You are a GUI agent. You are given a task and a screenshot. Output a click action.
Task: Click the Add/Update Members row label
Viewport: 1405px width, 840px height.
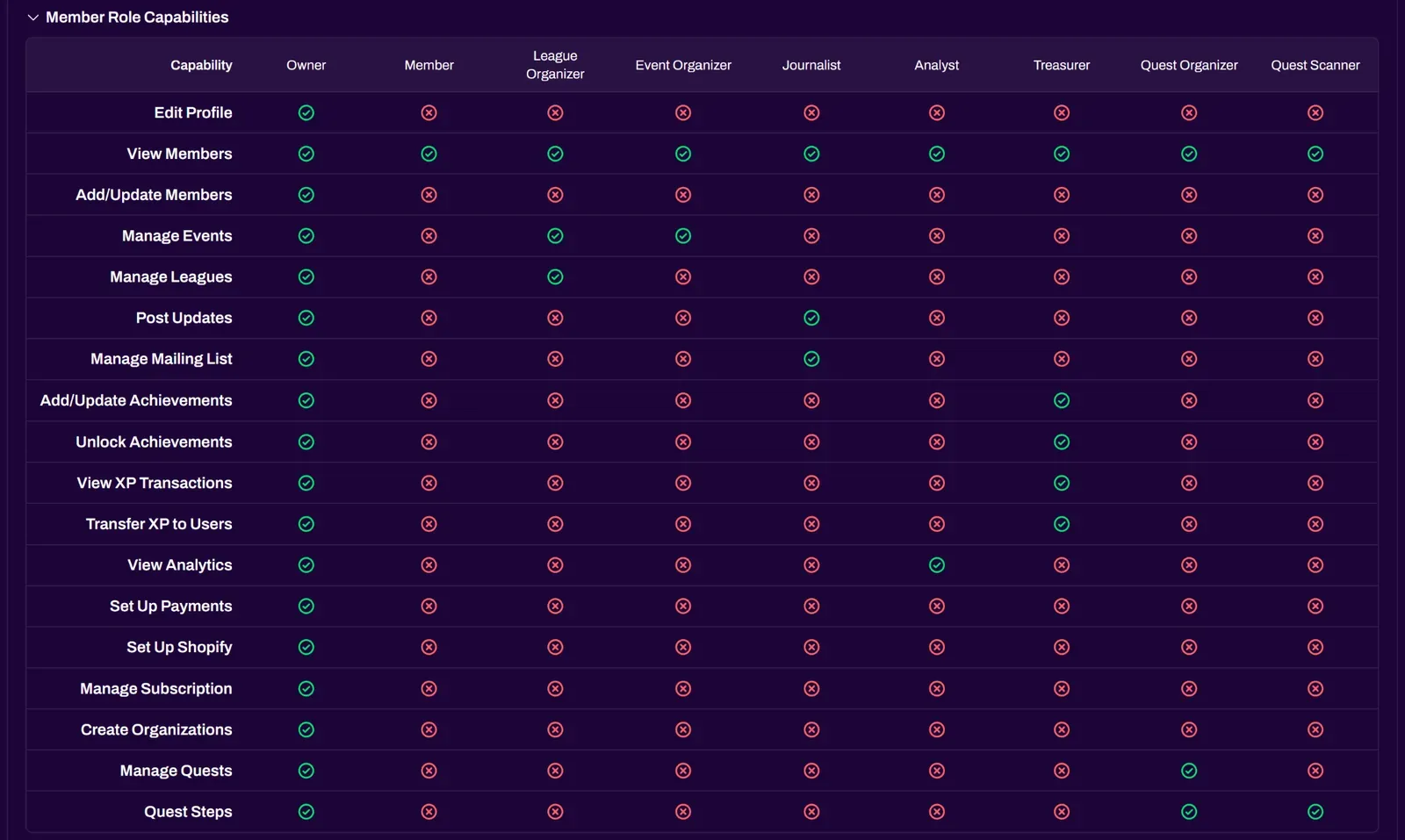154,195
